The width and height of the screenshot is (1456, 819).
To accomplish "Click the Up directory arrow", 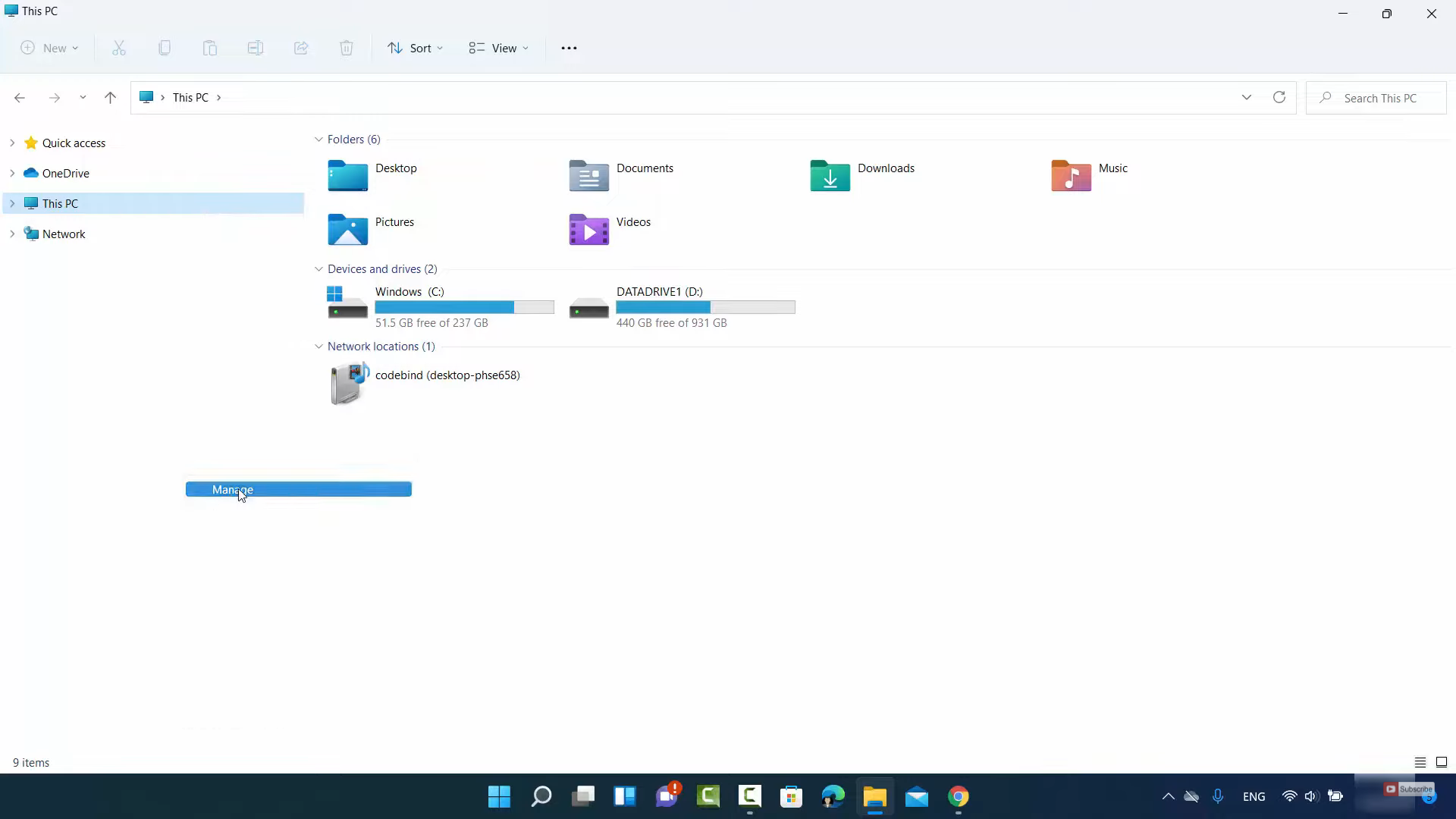I will pos(110,97).
